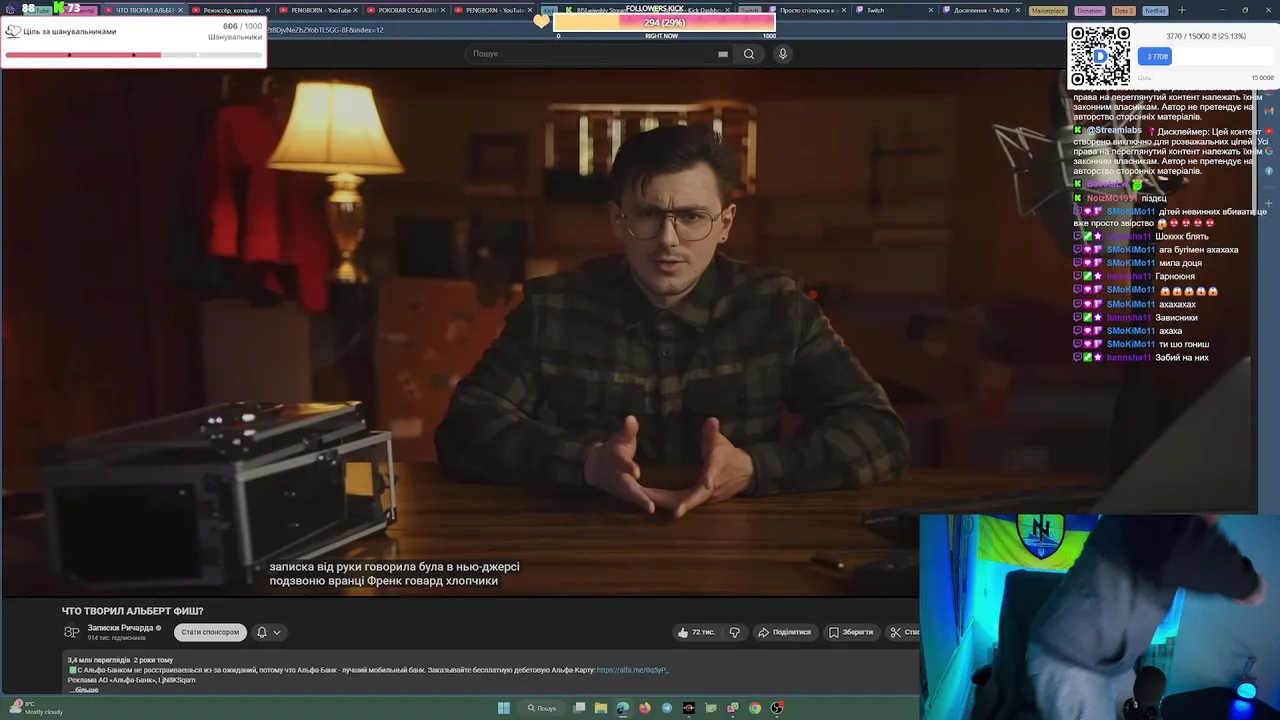The image size is (1280, 720).
Task: Click the taskbar Пошук search box
Action: pyautogui.click(x=542, y=708)
